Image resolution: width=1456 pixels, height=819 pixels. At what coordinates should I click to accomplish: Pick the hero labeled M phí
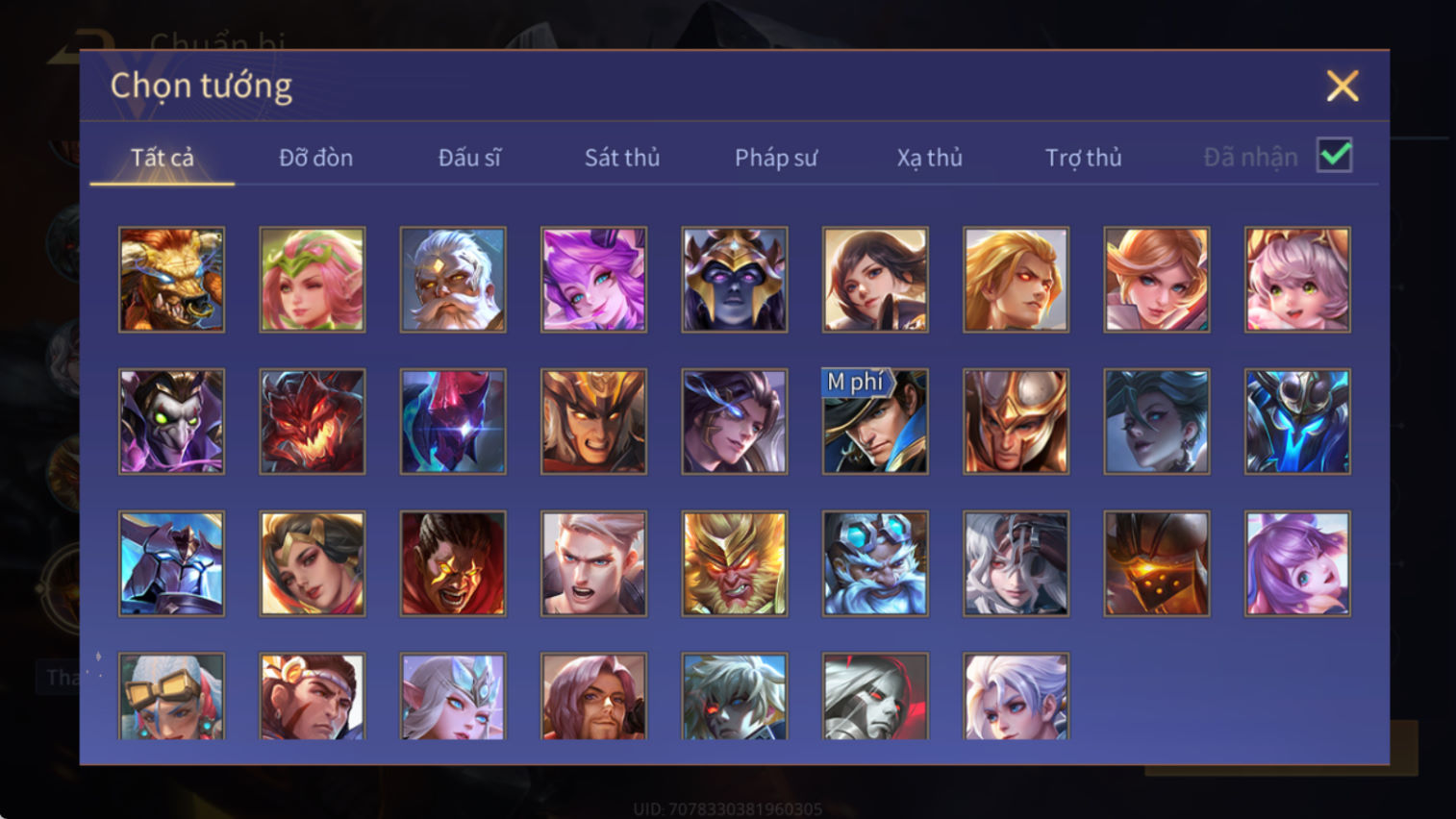(x=875, y=421)
